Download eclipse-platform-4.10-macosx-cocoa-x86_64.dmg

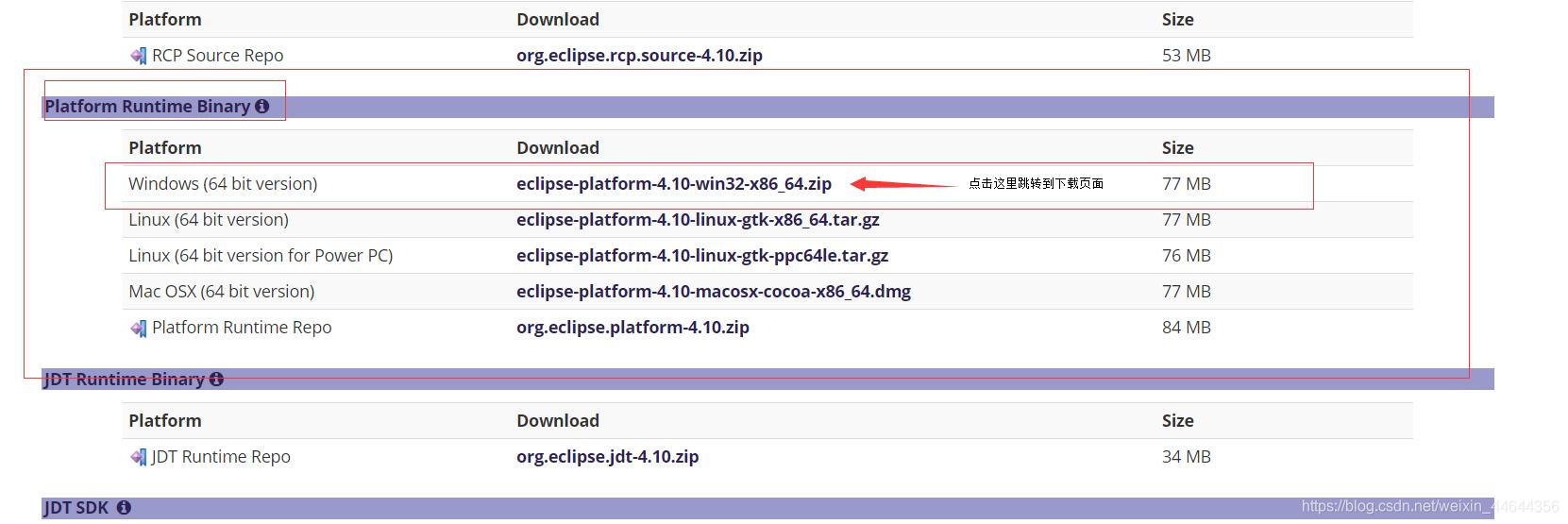[714, 292]
